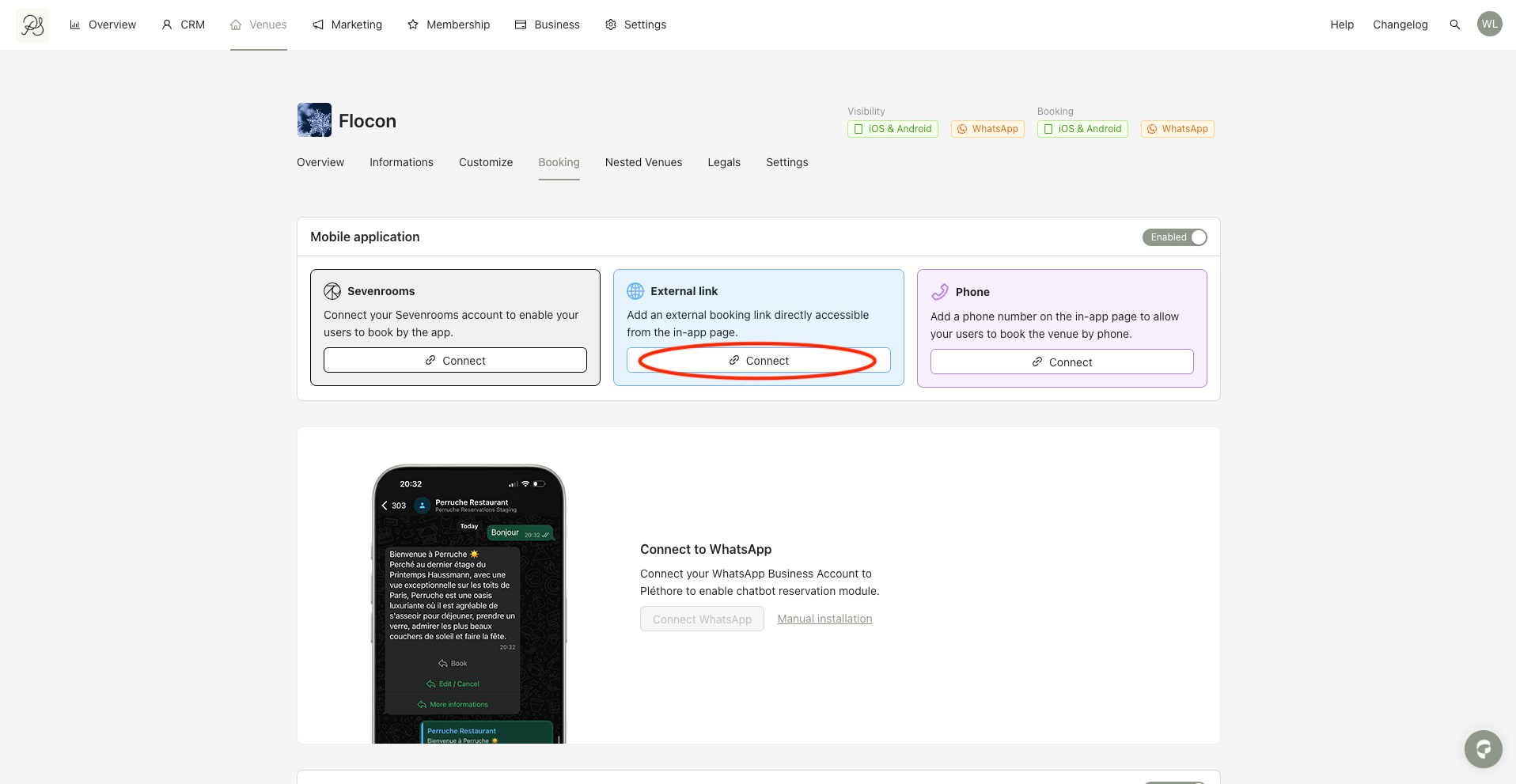Click the External link globe icon

(635, 291)
